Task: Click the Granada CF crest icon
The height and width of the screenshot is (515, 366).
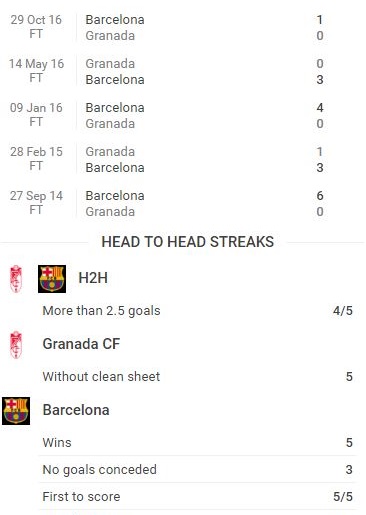Action: click(x=16, y=345)
